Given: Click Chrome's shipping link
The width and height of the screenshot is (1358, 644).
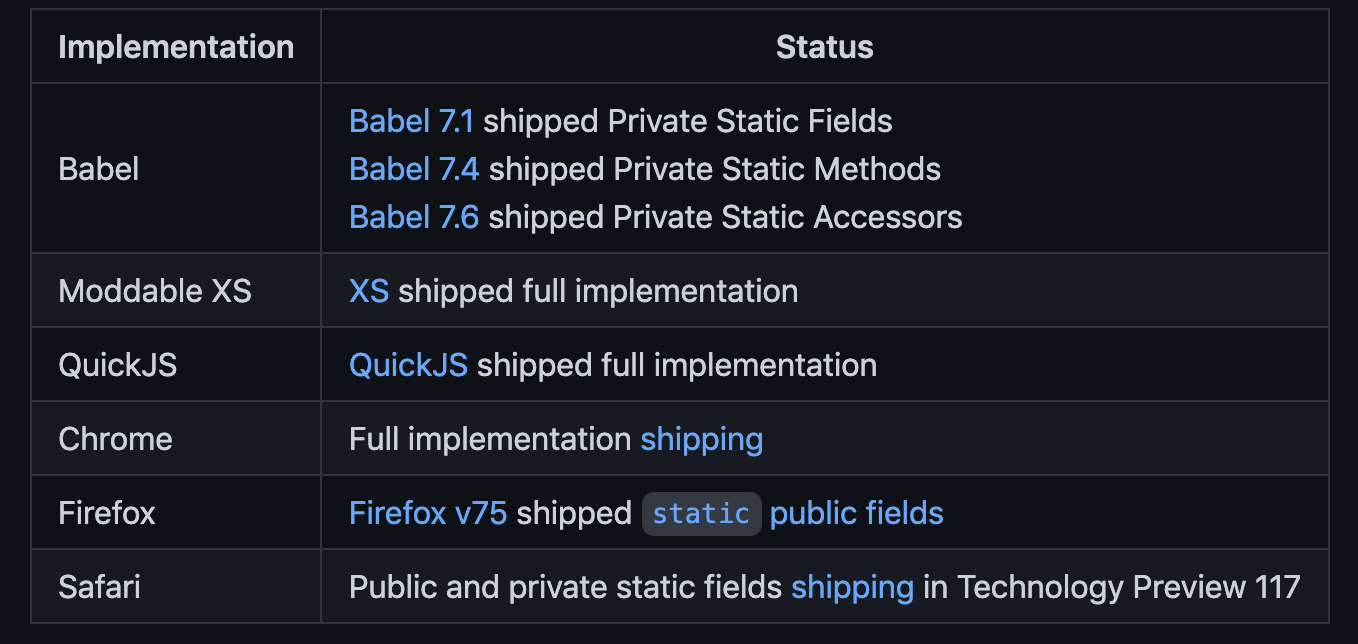Looking at the screenshot, I should (x=701, y=439).
